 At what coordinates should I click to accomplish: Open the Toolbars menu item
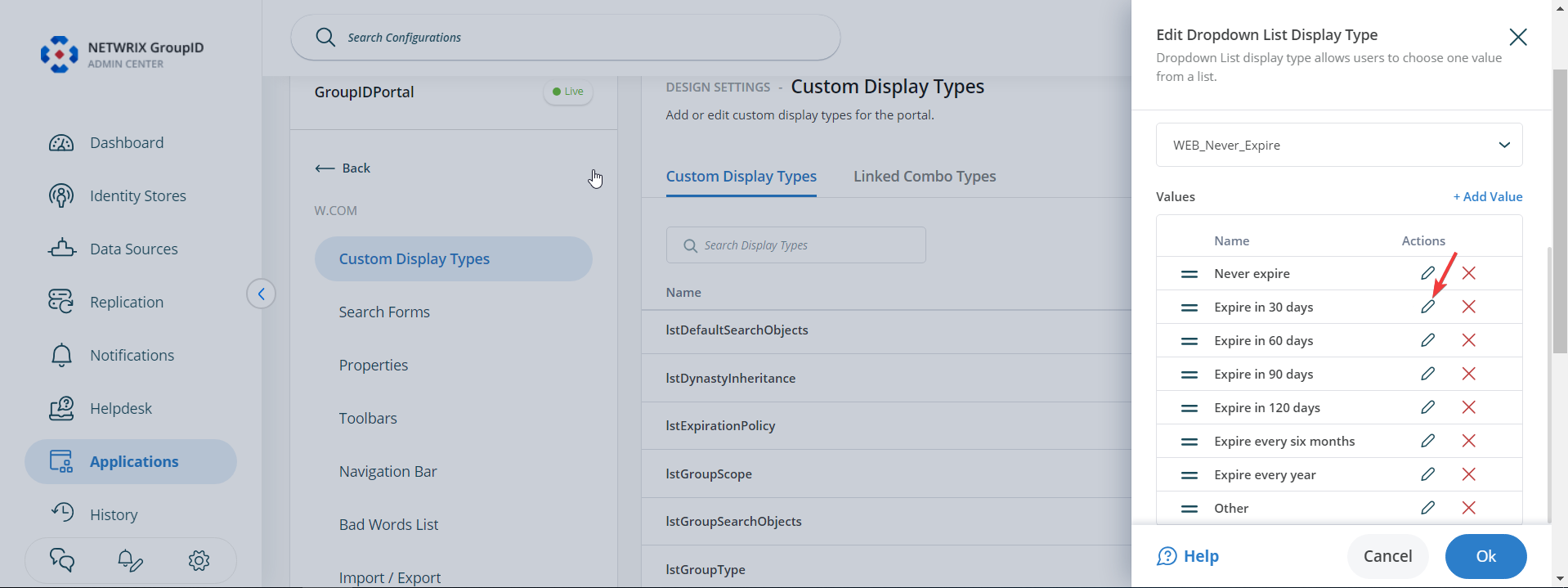click(368, 419)
